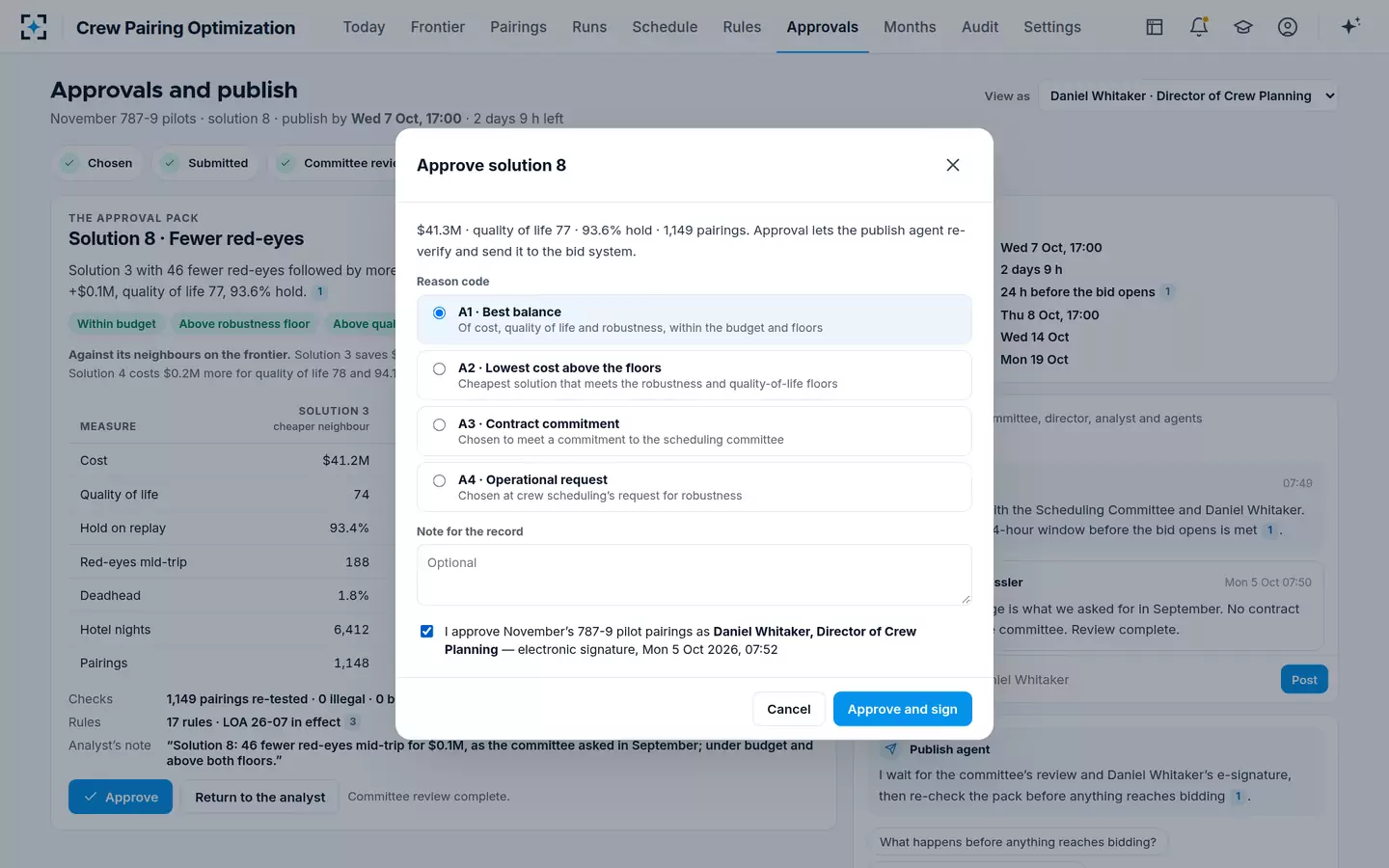Select reason A3 Contract commitment
Screen dimensions: 1389x868
[x=694, y=431]
